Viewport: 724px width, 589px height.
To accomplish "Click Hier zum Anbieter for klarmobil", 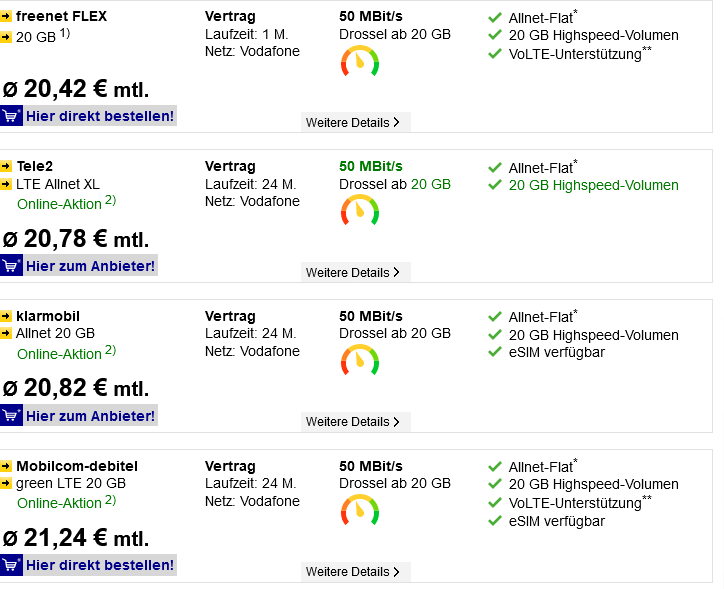I will click(x=90, y=416).
